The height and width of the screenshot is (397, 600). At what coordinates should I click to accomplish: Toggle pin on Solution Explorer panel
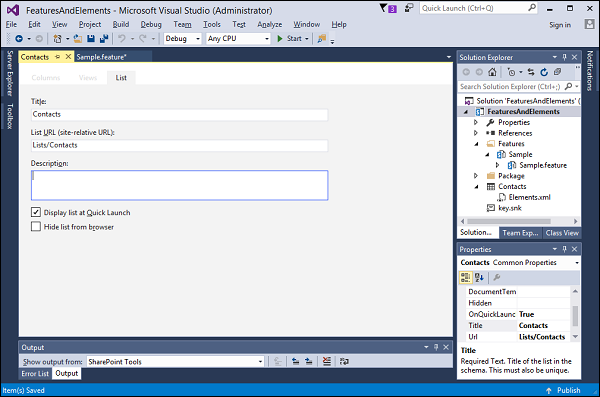click(564, 57)
